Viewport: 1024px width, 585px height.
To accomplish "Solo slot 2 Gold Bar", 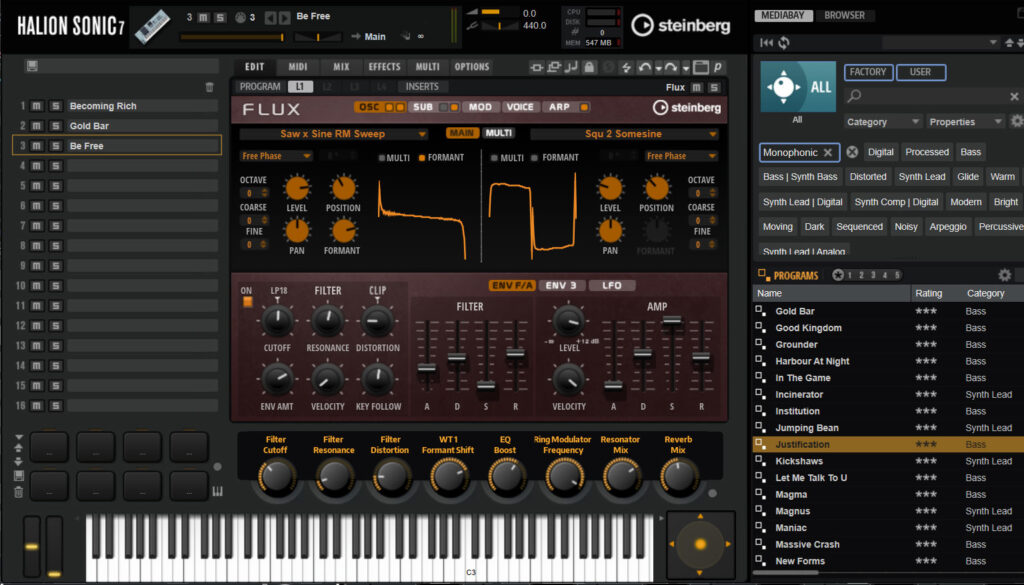I will coord(55,126).
